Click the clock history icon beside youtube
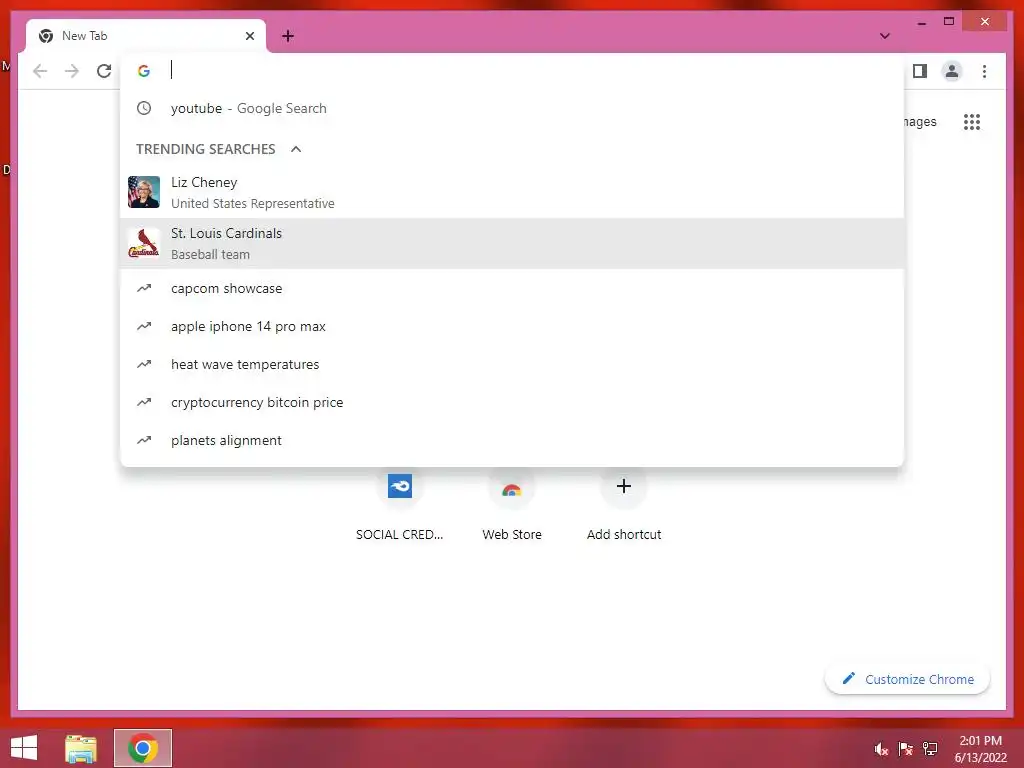Image resolution: width=1024 pixels, height=768 pixels. point(144,108)
